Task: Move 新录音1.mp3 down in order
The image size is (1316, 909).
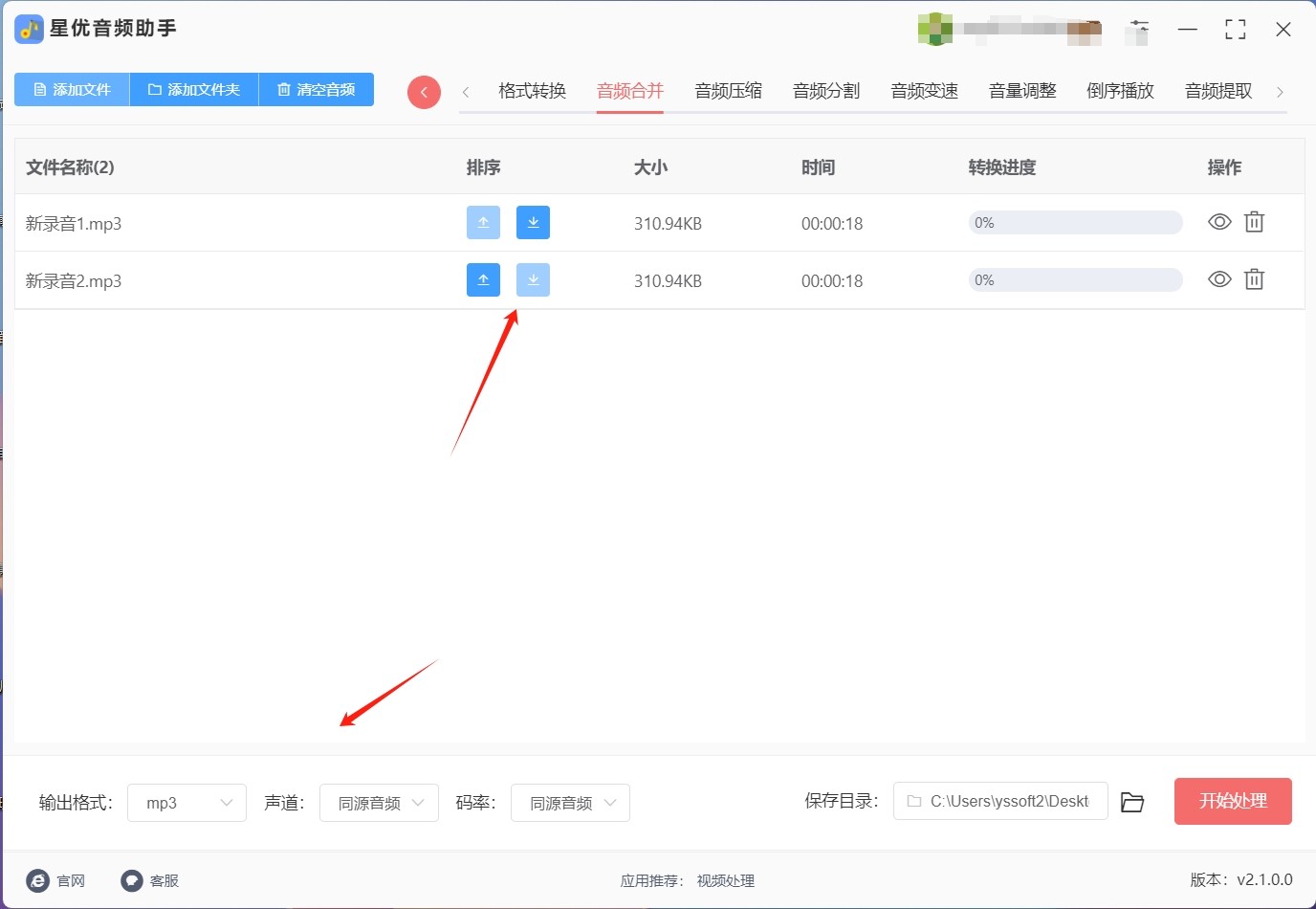Action: (533, 223)
